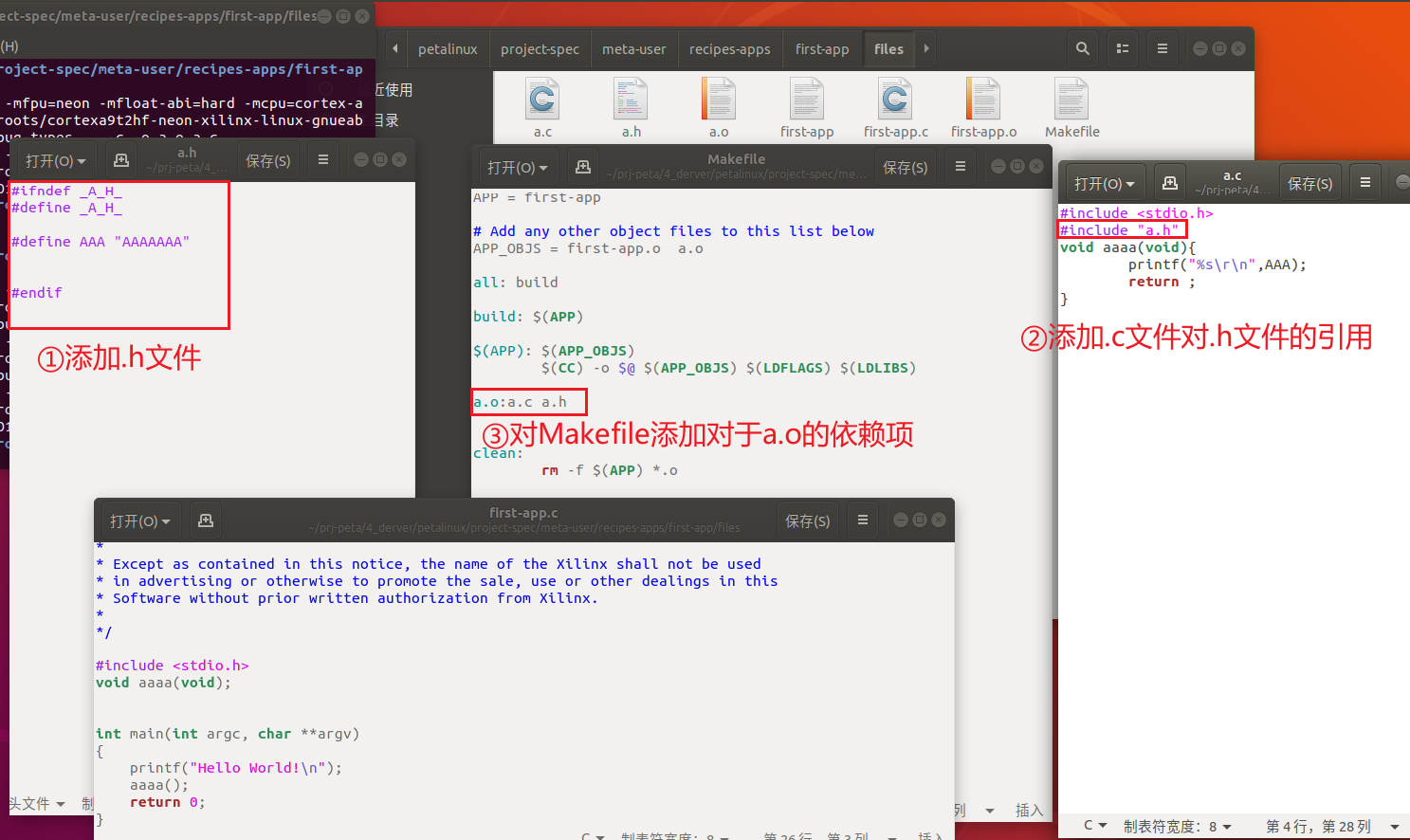Open hamburger menu in Files window

(1163, 48)
